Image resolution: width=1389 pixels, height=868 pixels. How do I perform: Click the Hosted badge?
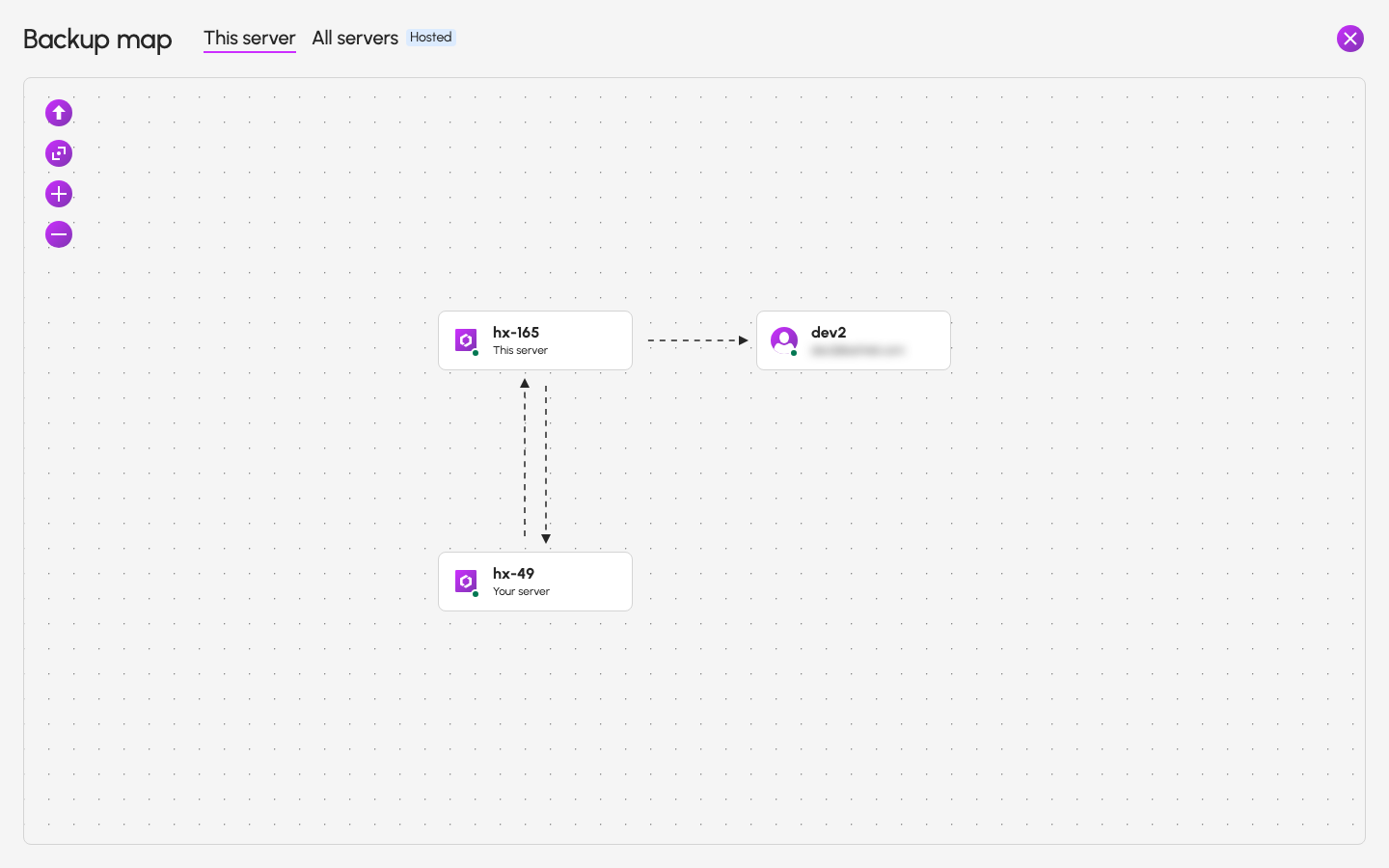coord(430,38)
